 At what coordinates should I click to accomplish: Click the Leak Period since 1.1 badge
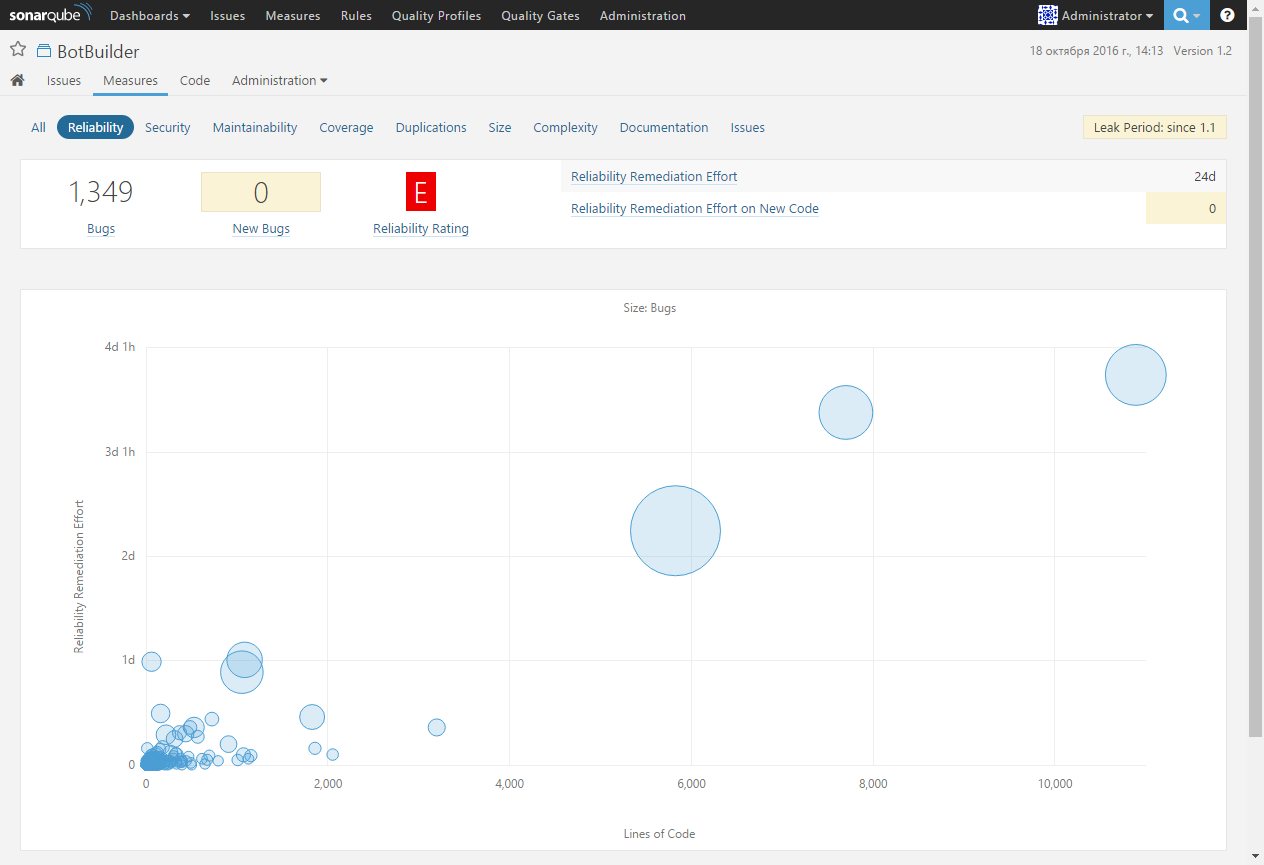1154,127
